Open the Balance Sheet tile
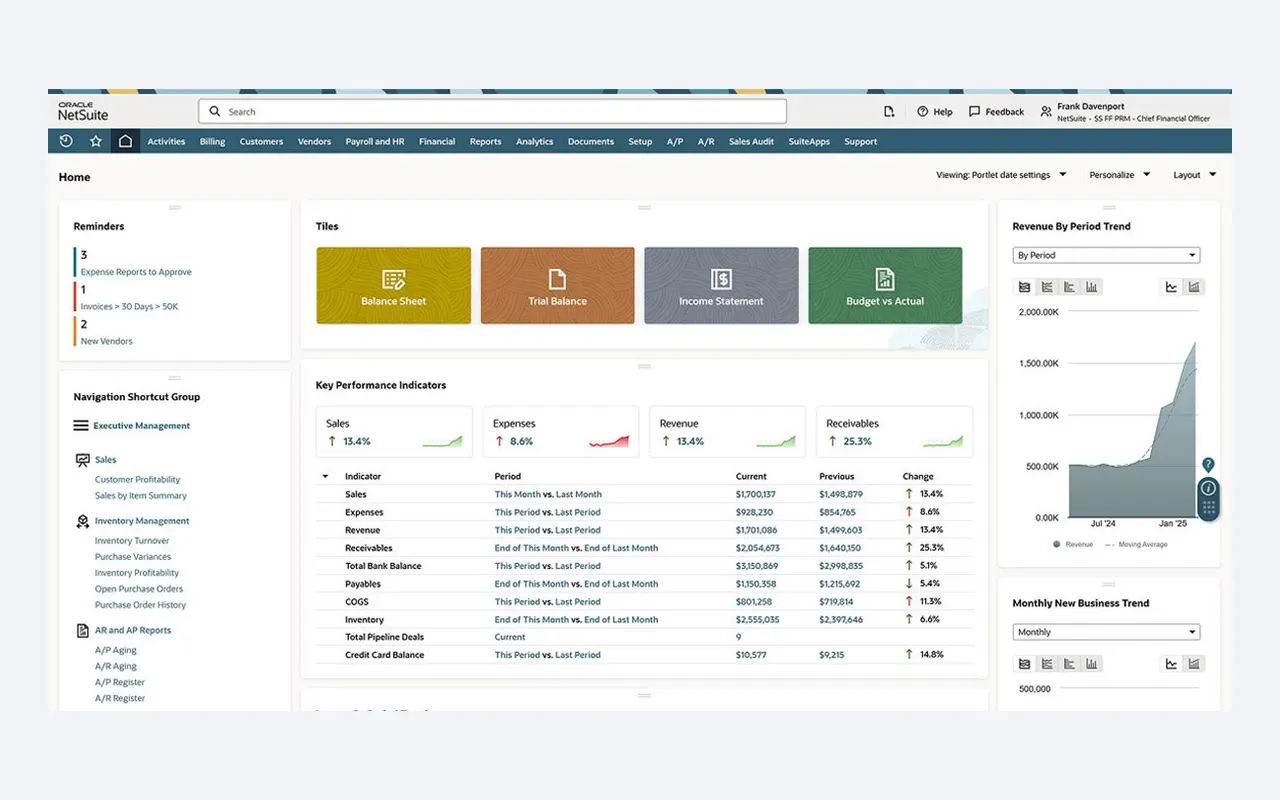Image resolution: width=1280 pixels, height=800 pixels. [394, 286]
